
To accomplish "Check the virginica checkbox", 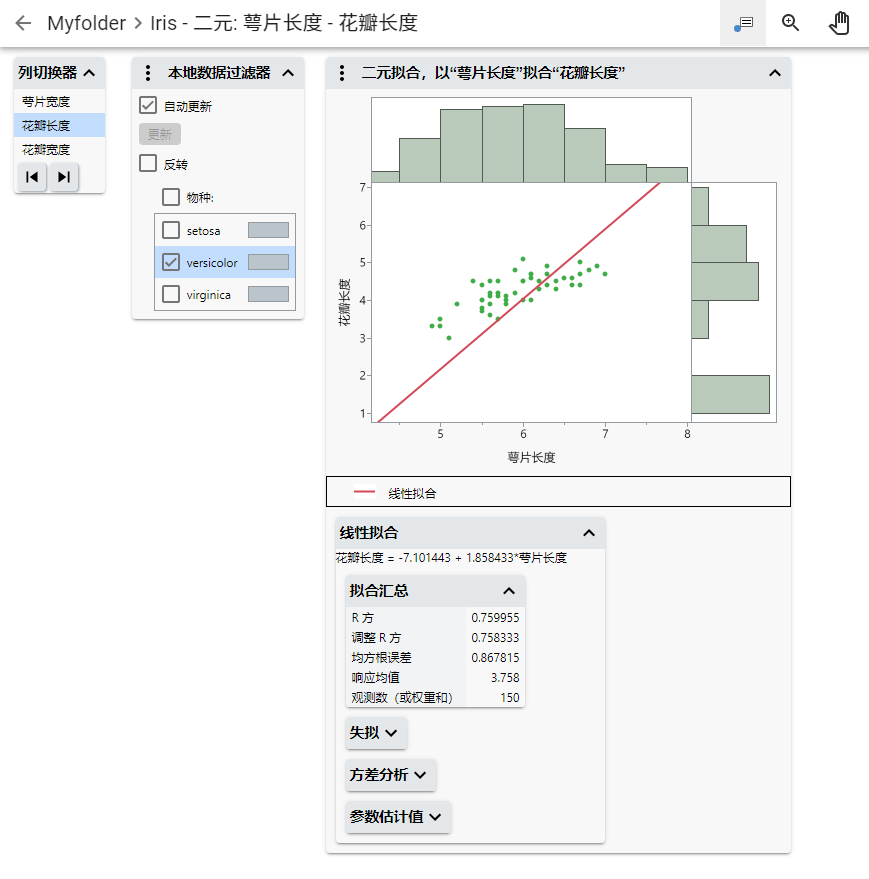I will (171, 294).
